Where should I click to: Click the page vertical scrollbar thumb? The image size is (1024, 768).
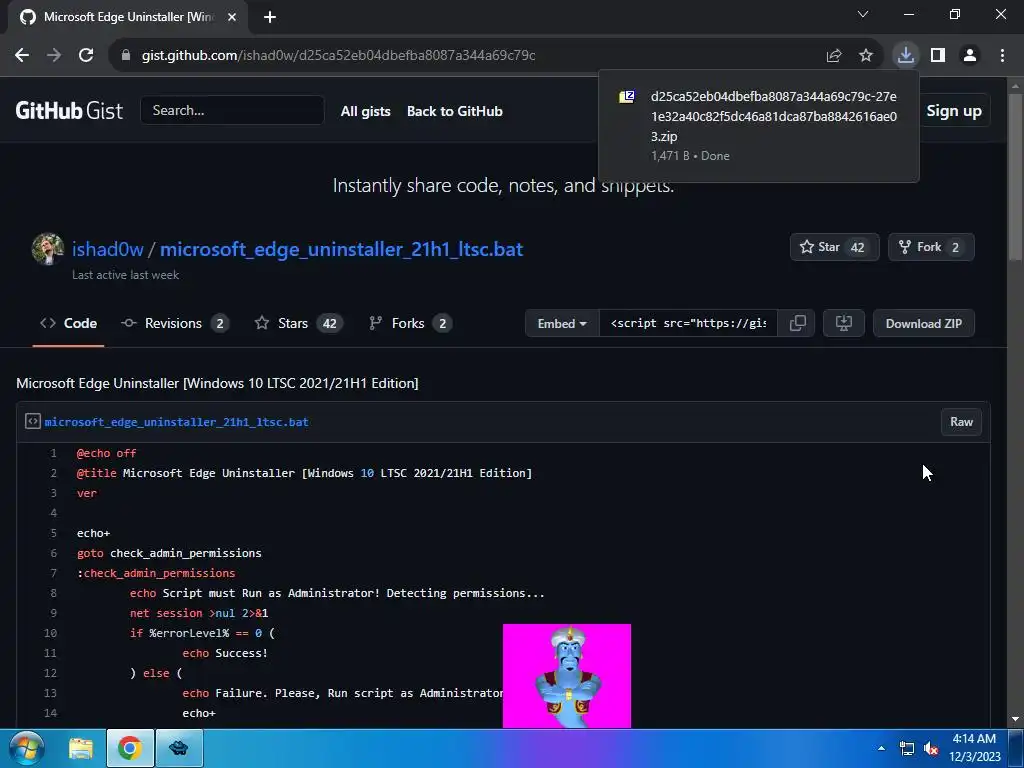coord(1015,176)
